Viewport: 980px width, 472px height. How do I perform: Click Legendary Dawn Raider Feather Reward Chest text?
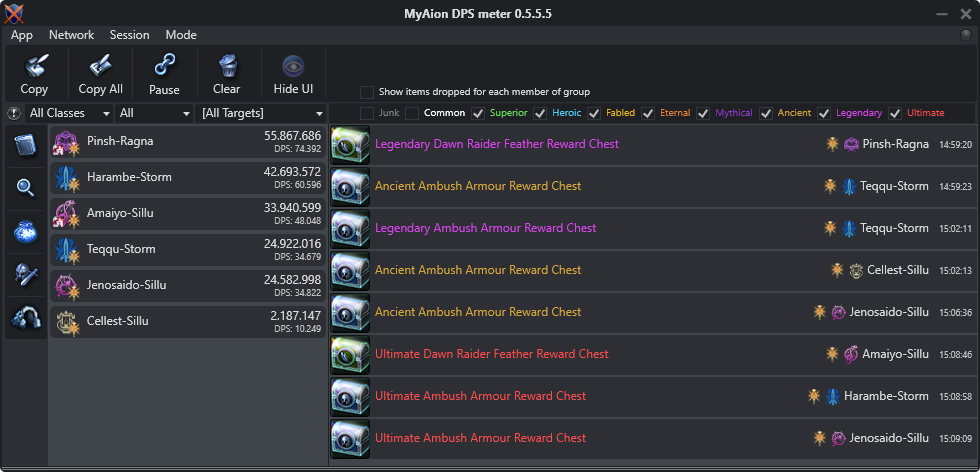(497, 144)
